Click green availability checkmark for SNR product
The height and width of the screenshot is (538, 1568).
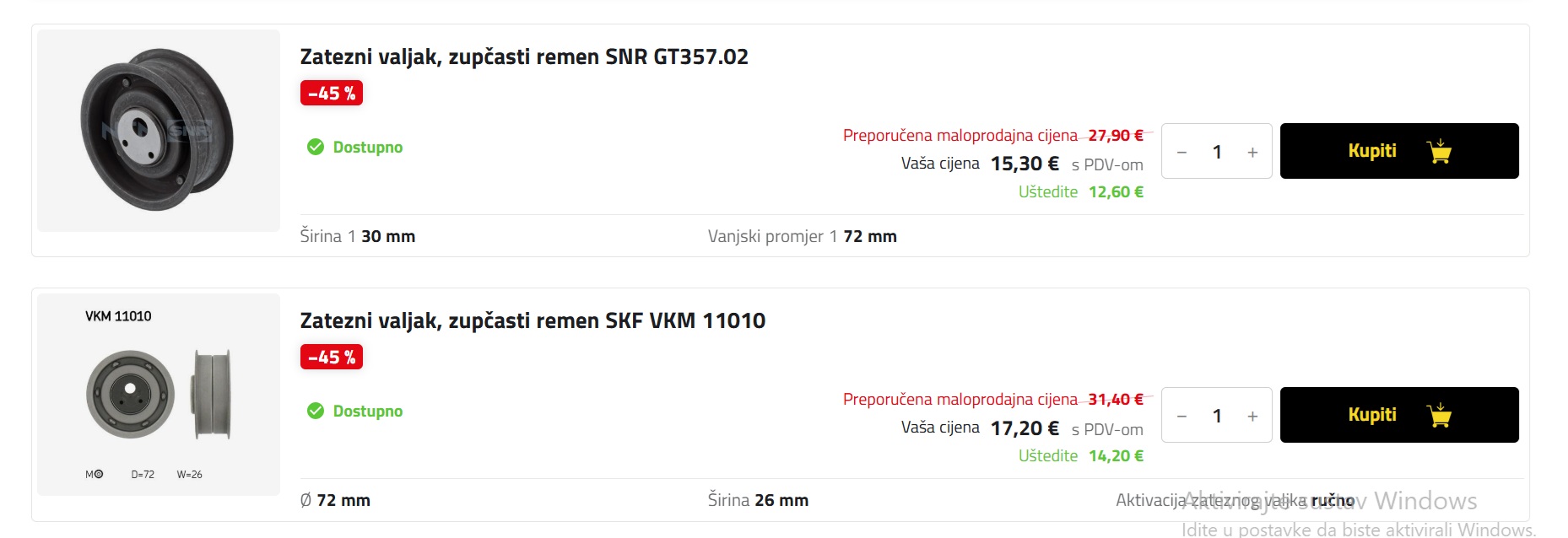(316, 147)
